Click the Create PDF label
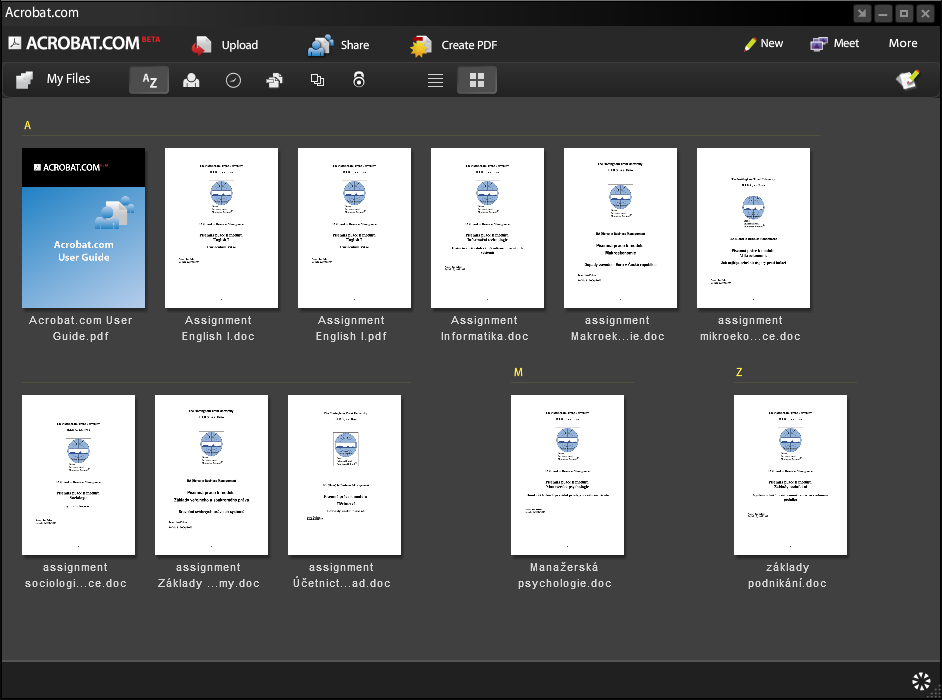This screenshot has height=700, width=942. 469,45
